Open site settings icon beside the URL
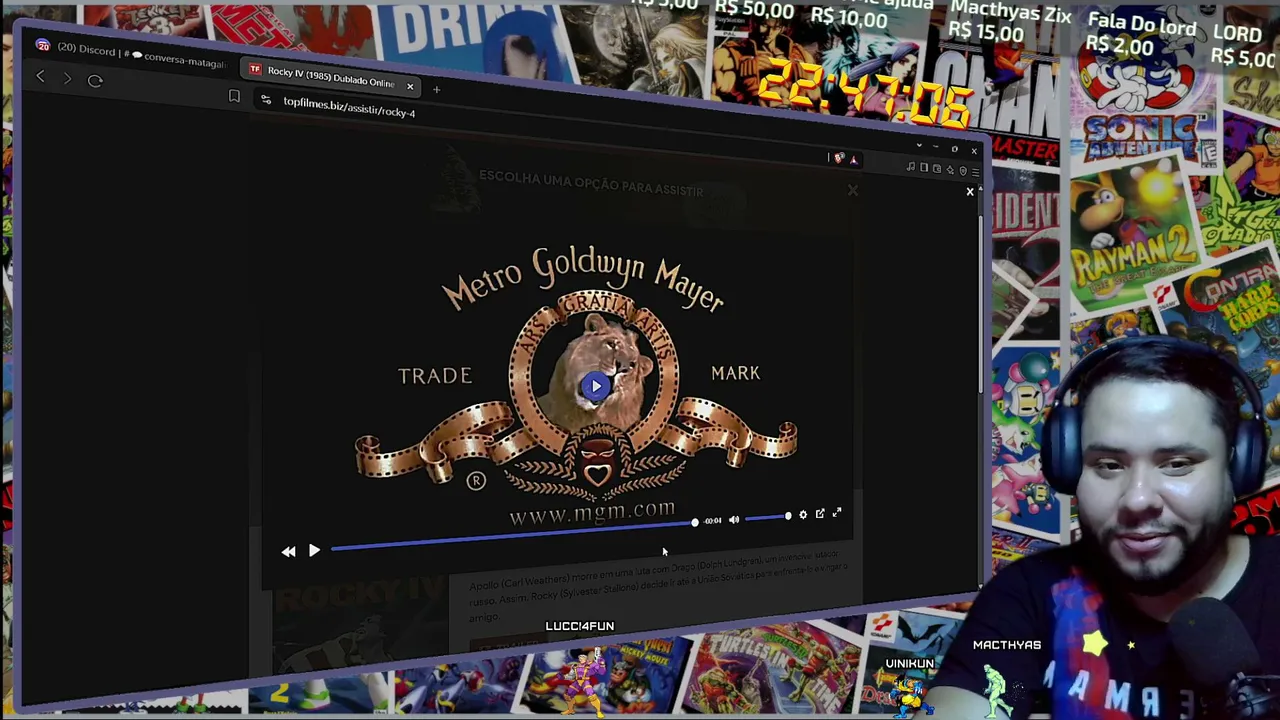This screenshot has height=720, width=1280. (x=266, y=100)
